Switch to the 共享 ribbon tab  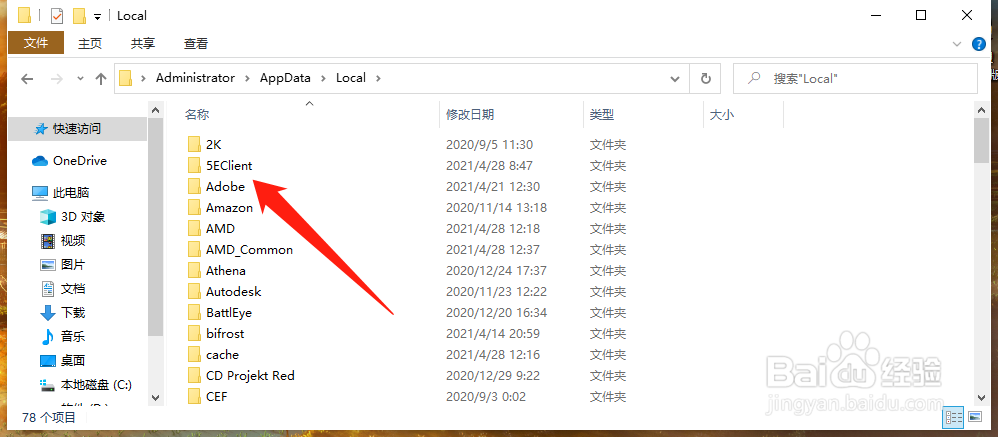coord(143,43)
